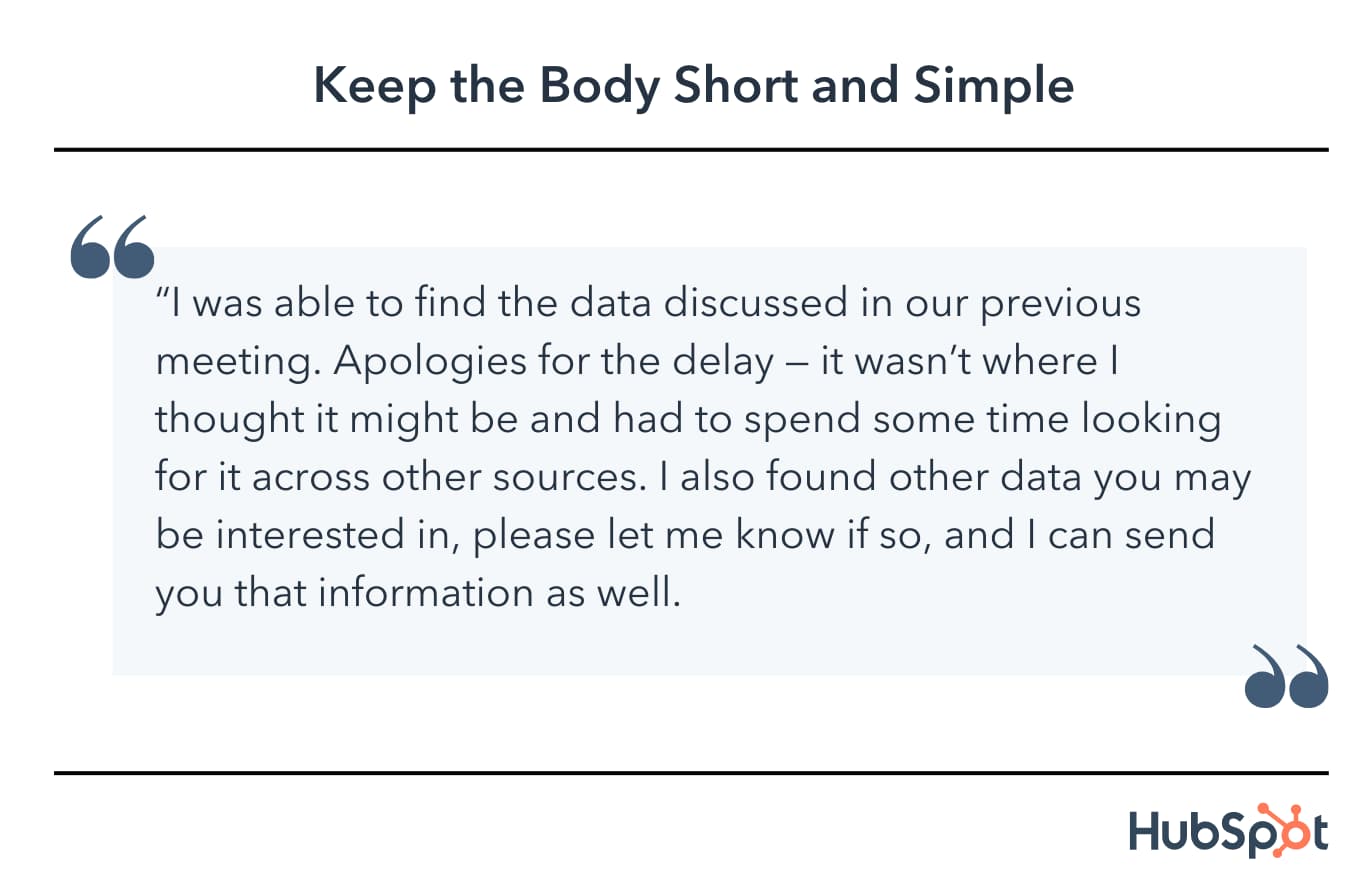Click the light blue quote box background
This screenshot has width=1368, height=889.
coord(709,461)
